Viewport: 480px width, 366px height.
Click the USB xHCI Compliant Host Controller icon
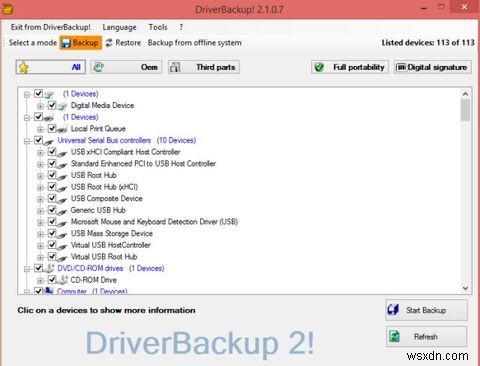click(62, 153)
